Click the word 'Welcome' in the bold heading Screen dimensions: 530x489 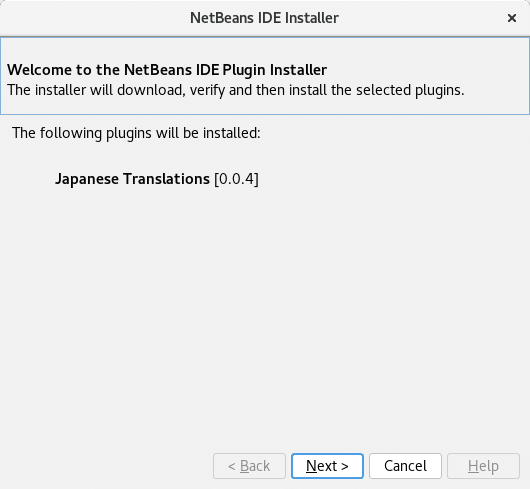click(x=40, y=70)
